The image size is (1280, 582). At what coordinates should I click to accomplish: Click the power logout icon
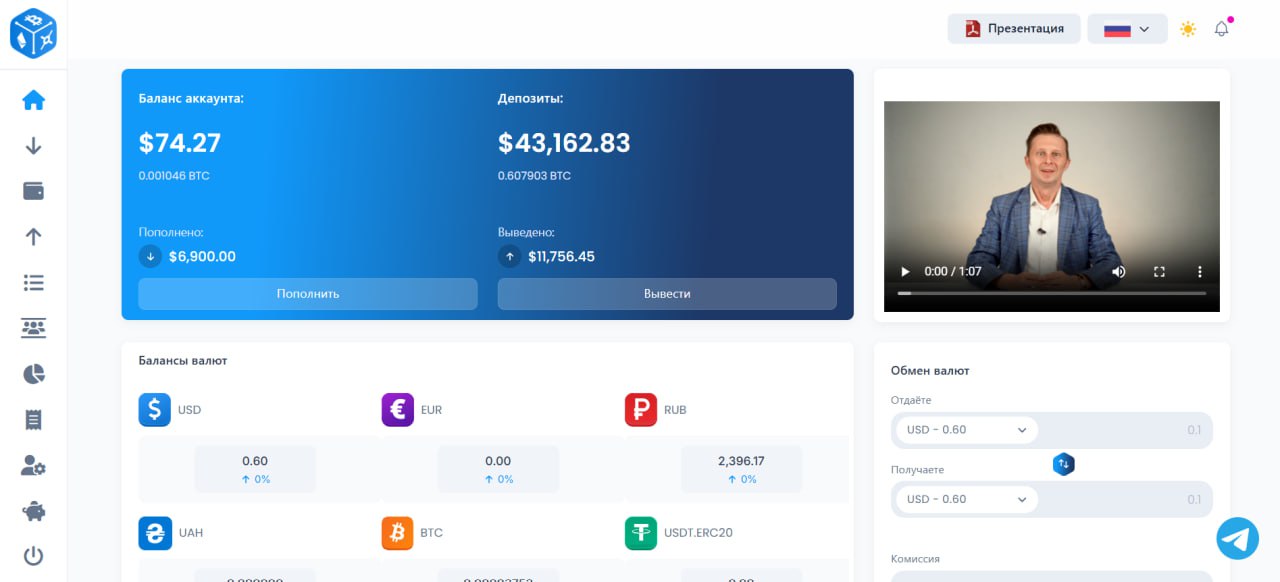point(33,556)
